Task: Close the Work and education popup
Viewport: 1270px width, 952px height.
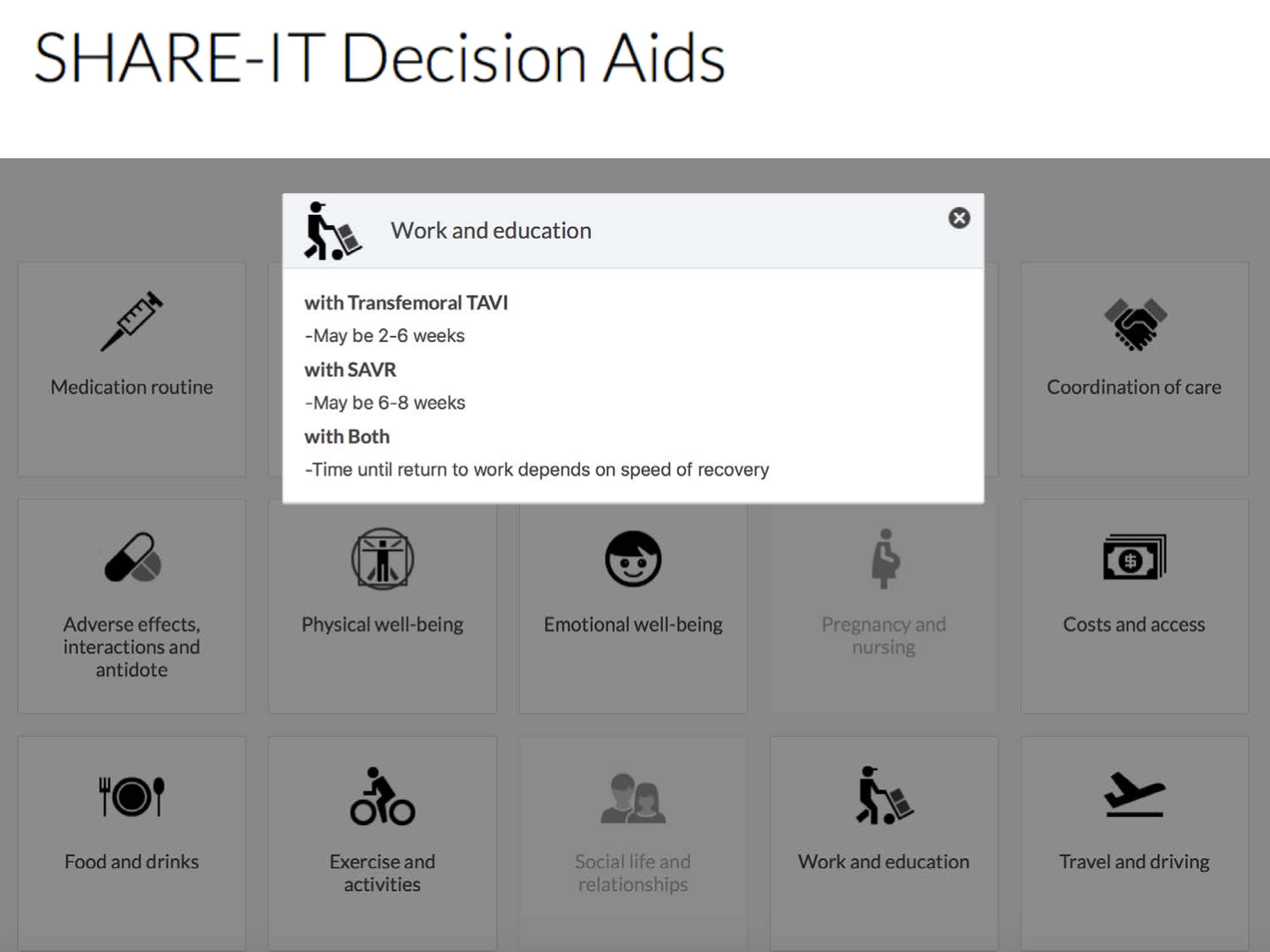Action: tap(958, 218)
